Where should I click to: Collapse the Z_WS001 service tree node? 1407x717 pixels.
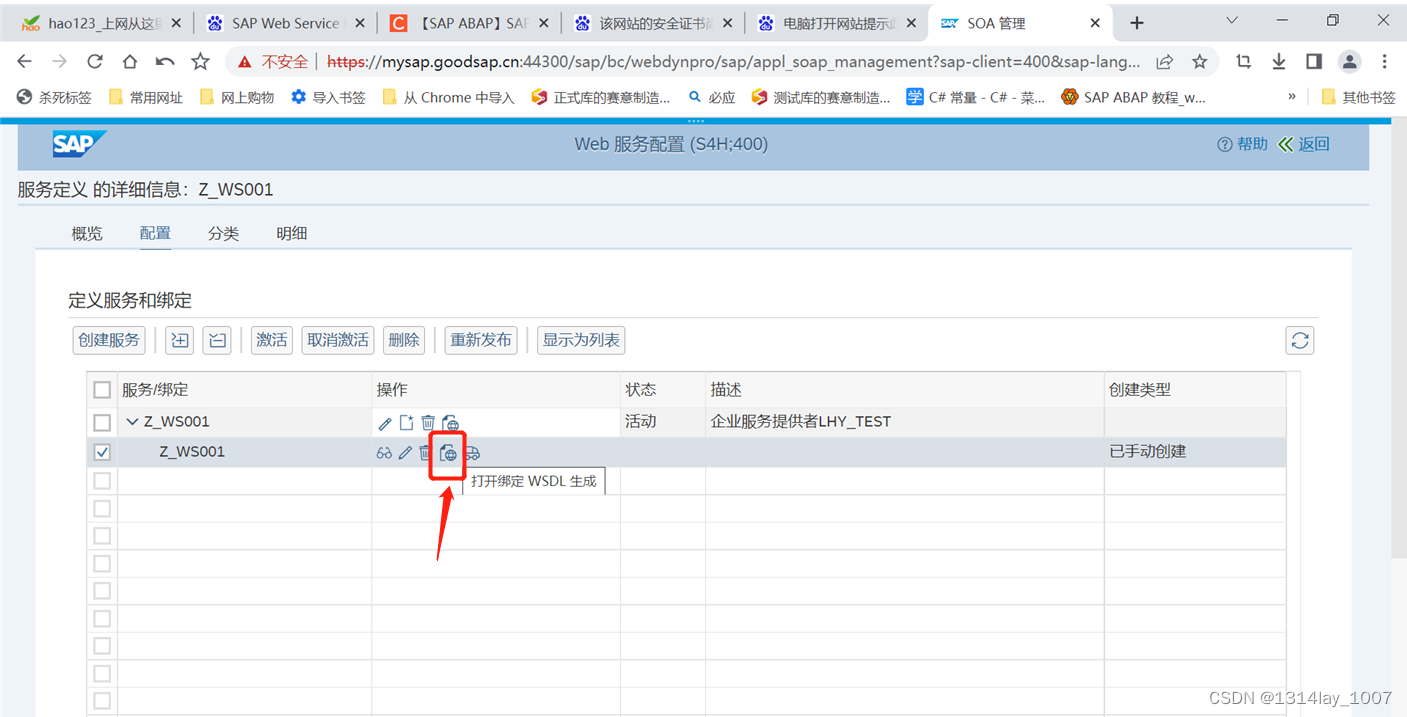pos(132,422)
